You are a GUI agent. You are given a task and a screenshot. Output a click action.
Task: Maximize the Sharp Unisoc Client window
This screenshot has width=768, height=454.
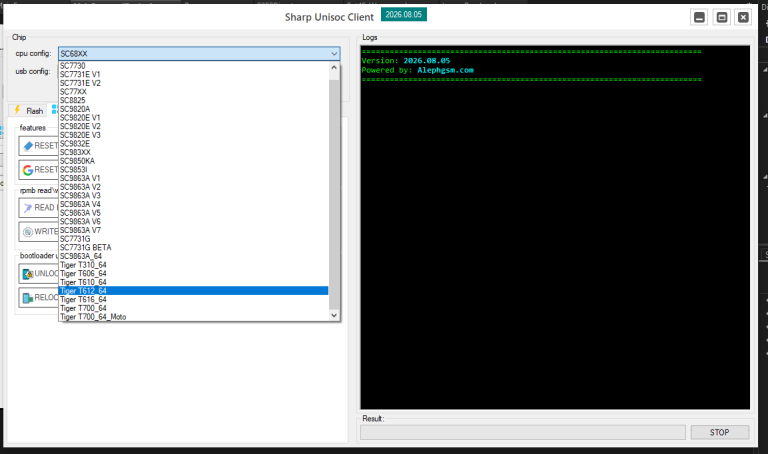coord(722,18)
